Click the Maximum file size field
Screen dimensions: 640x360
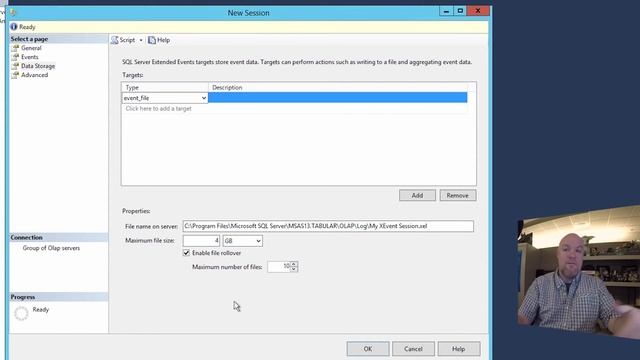[201, 241]
